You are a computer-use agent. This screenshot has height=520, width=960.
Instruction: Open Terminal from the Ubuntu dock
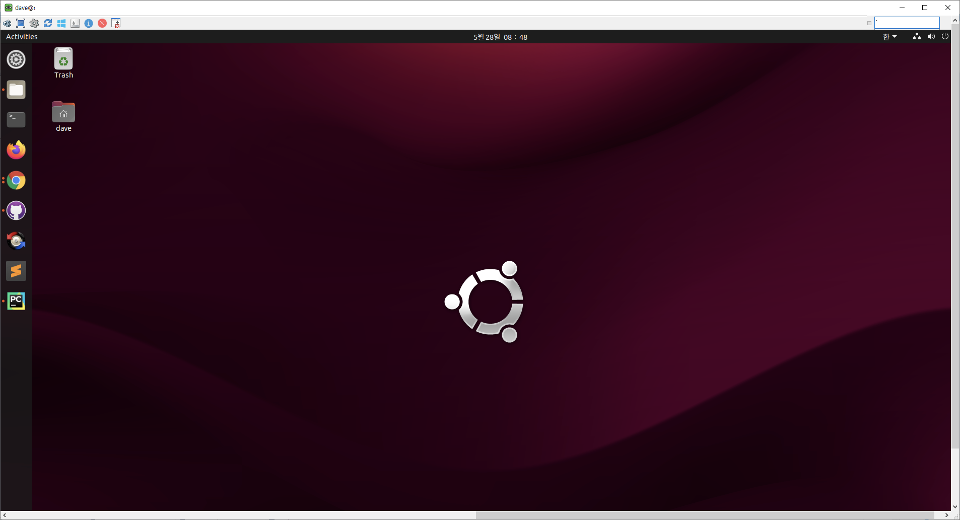[x=16, y=119]
